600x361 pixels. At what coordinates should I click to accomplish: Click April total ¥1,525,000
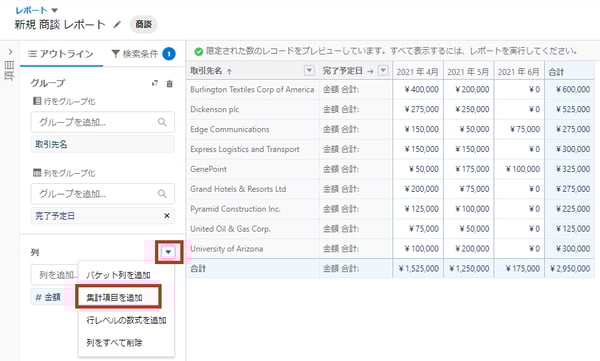419,269
